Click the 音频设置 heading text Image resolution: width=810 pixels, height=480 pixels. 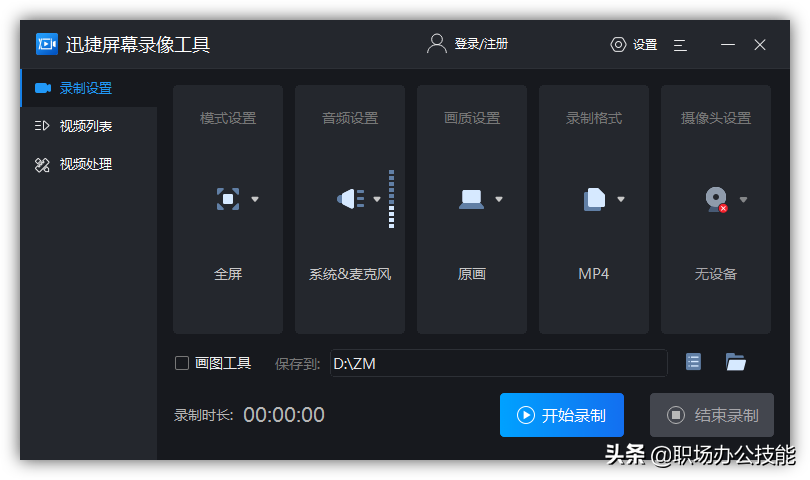[350, 118]
